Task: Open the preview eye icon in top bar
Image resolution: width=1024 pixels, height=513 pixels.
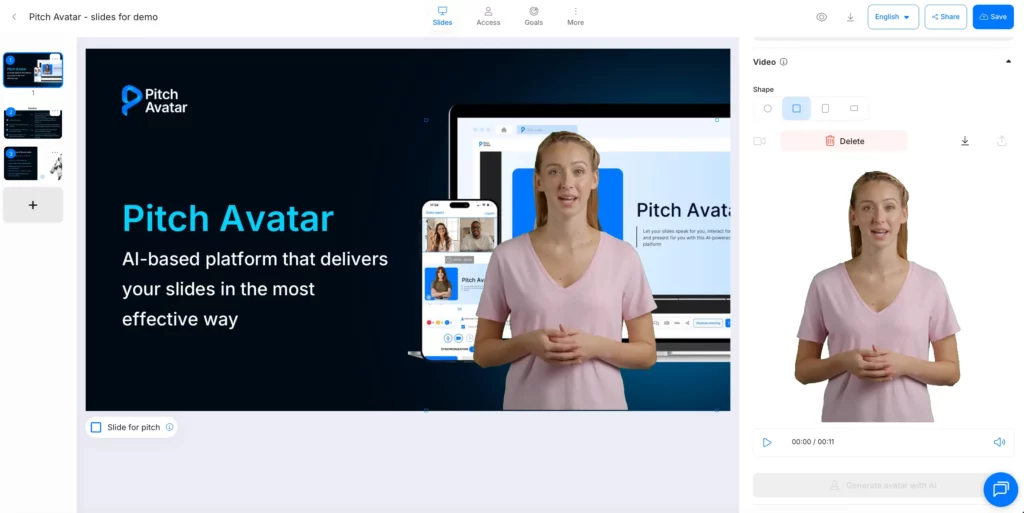Action: click(821, 17)
